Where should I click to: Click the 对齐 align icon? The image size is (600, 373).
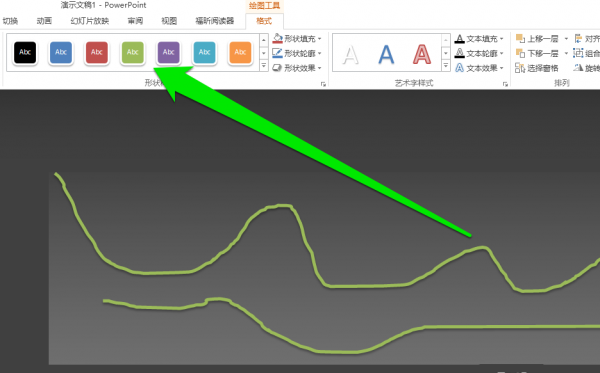pyautogui.click(x=578, y=38)
